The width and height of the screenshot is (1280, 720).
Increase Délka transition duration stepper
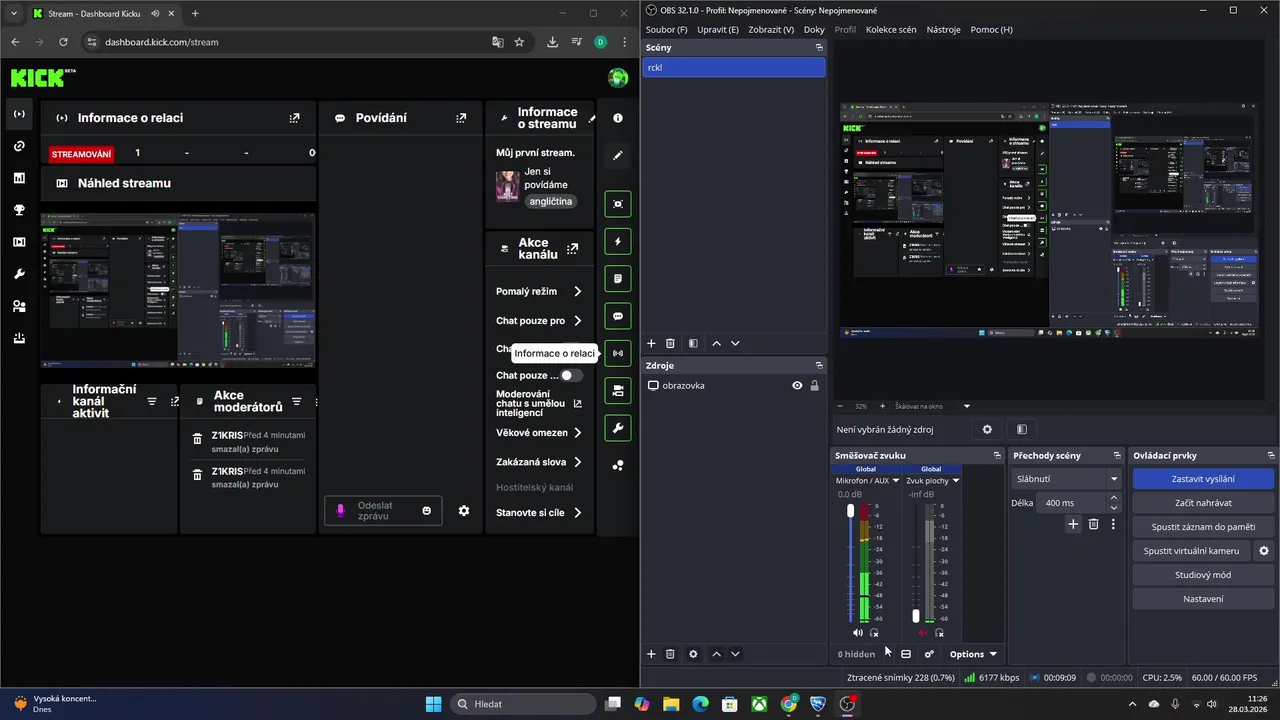click(x=1113, y=499)
